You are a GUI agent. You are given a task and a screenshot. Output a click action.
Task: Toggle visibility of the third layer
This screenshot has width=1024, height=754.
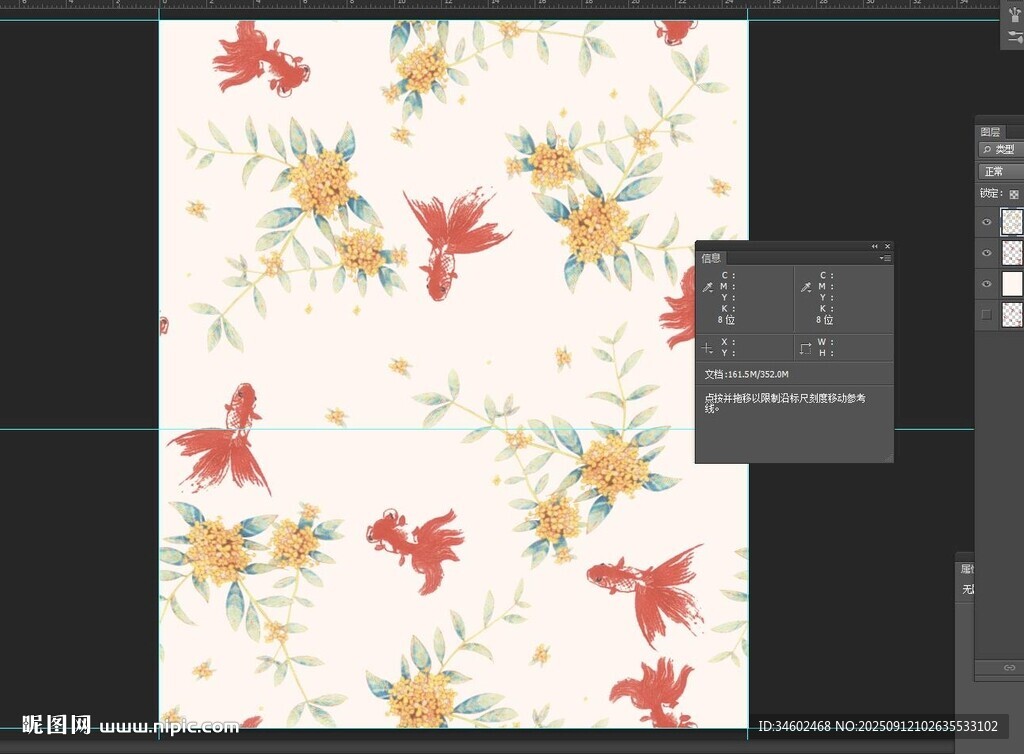987,284
